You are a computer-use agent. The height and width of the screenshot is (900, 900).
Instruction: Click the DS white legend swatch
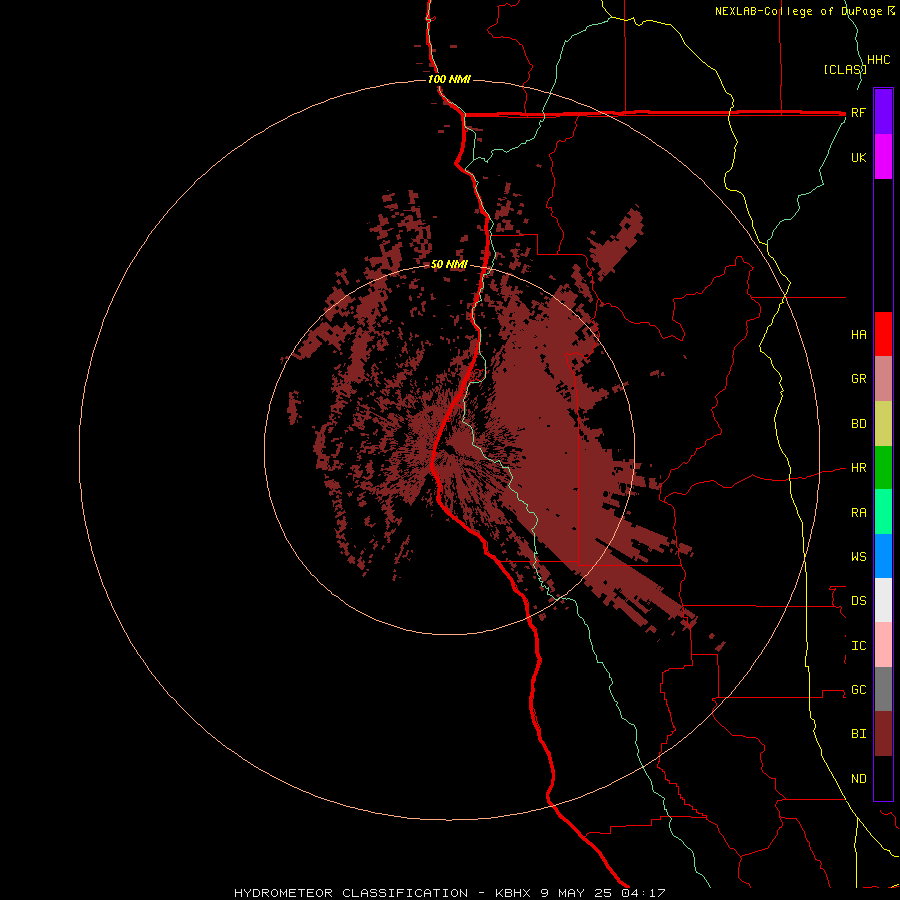click(883, 600)
